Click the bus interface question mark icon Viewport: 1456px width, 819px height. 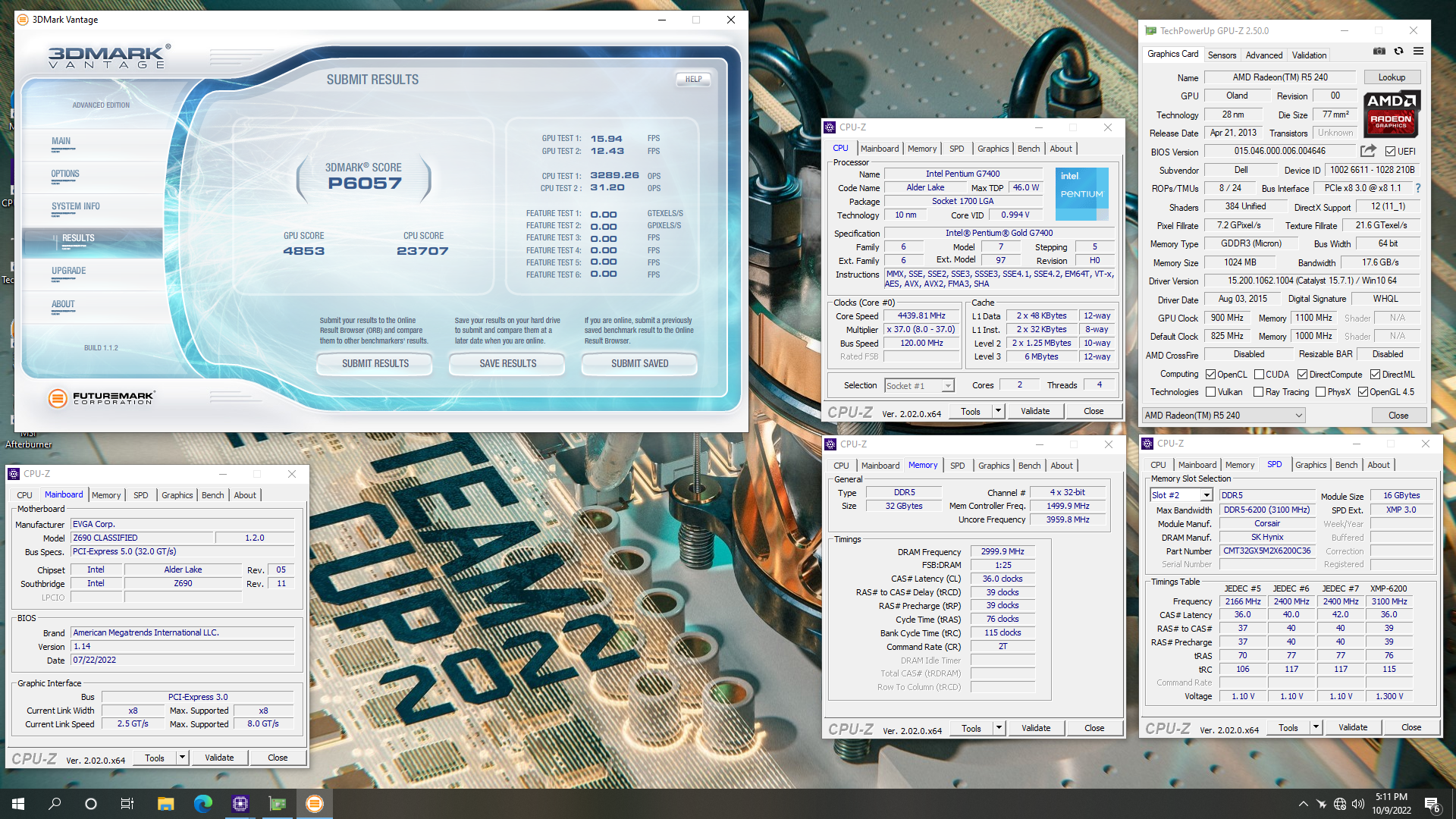click(1418, 188)
